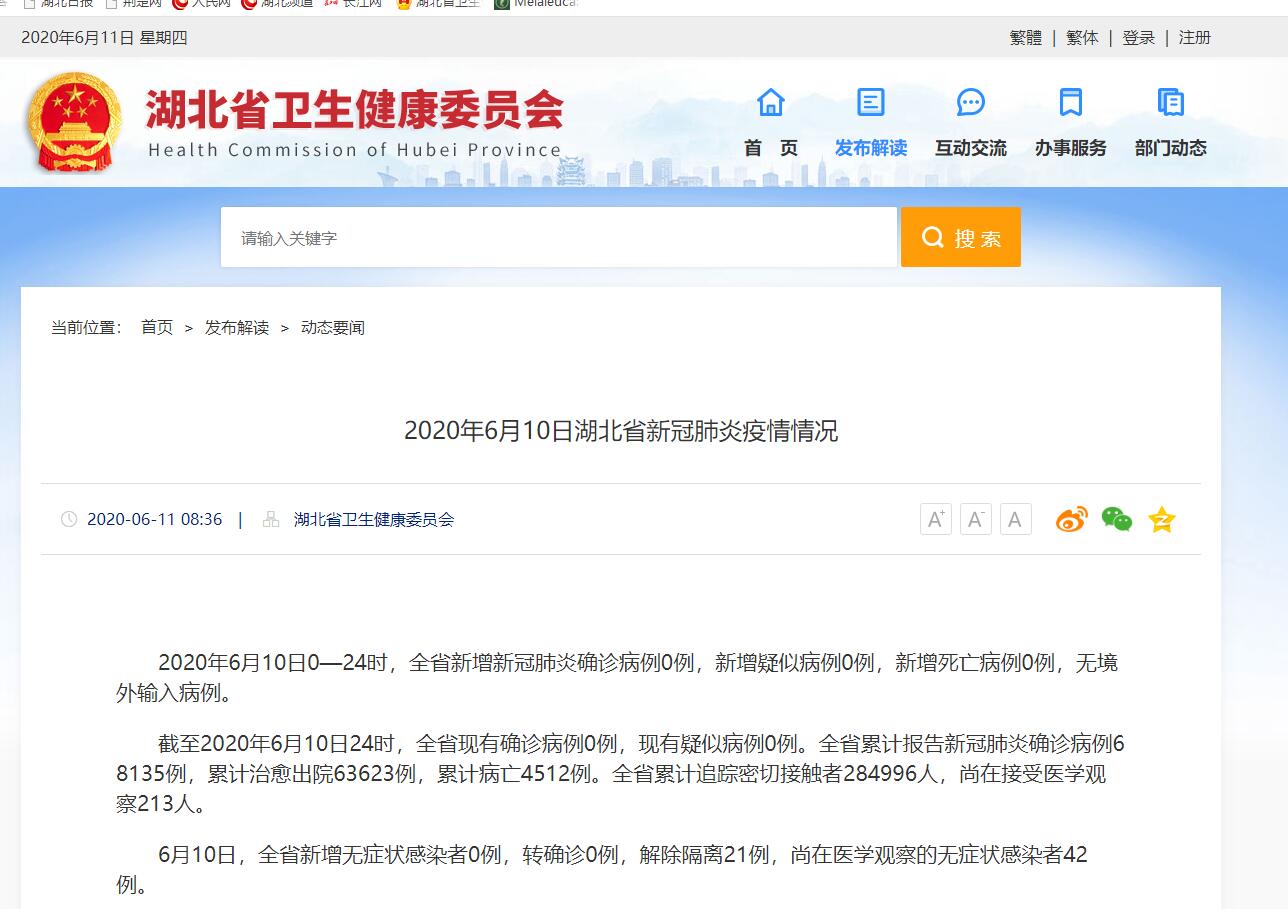
Task: Click the 登录 login link
Action: [x=1138, y=38]
